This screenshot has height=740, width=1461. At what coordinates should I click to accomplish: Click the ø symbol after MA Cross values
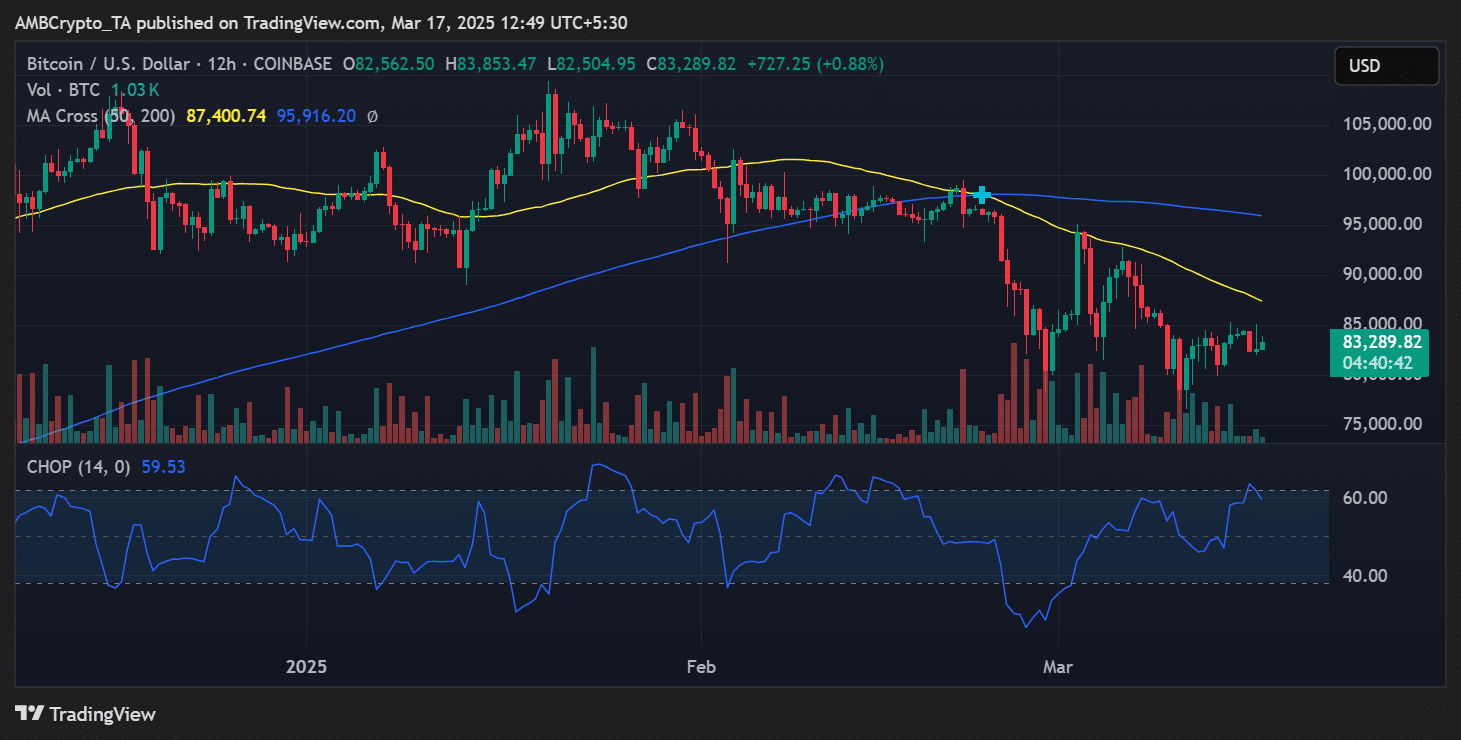(x=372, y=116)
